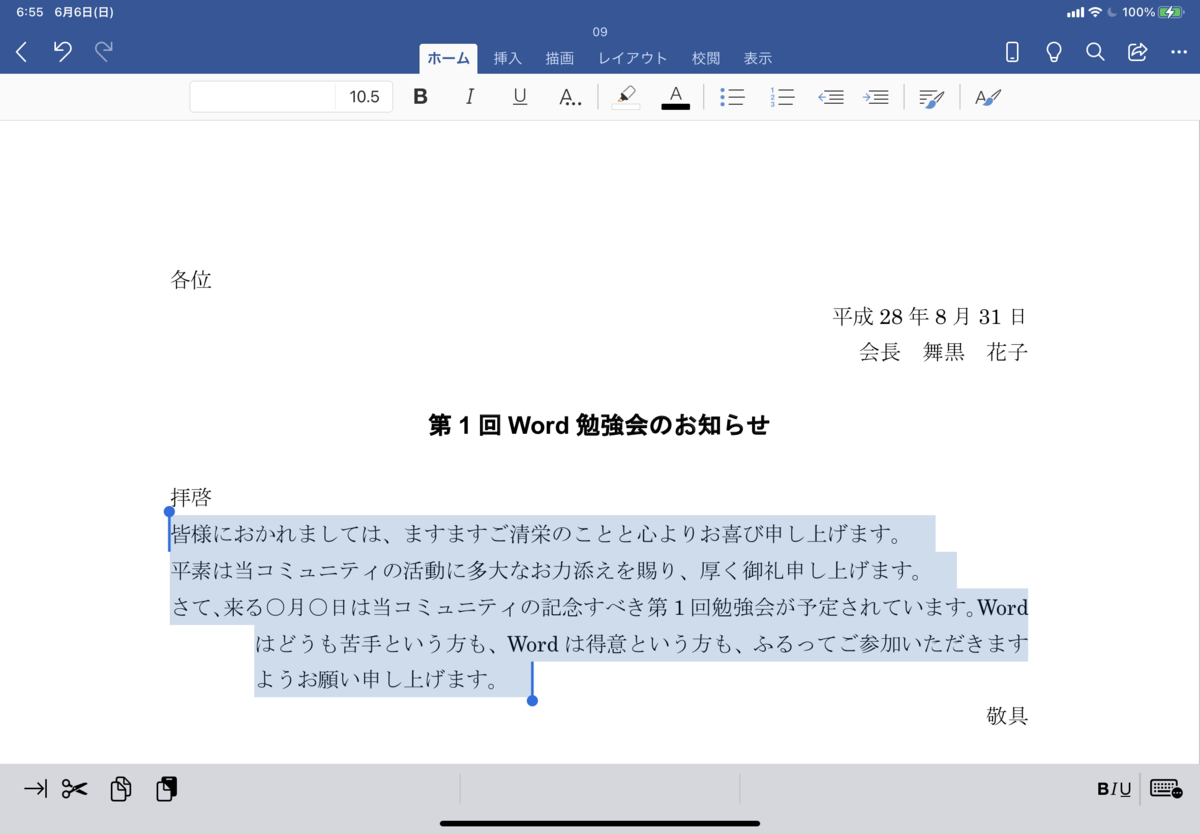
Task: Tap the back arrow to close document
Action: pos(22,52)
